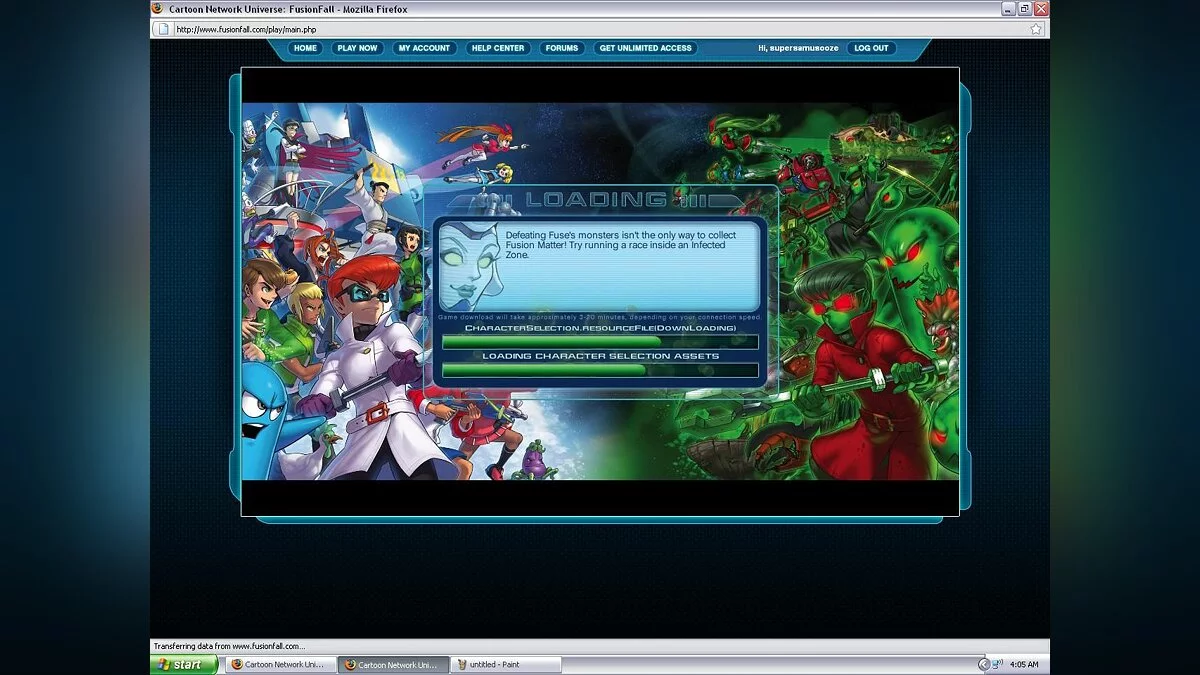
Task: Log out using the LOG OUT button
Action: 871,48
